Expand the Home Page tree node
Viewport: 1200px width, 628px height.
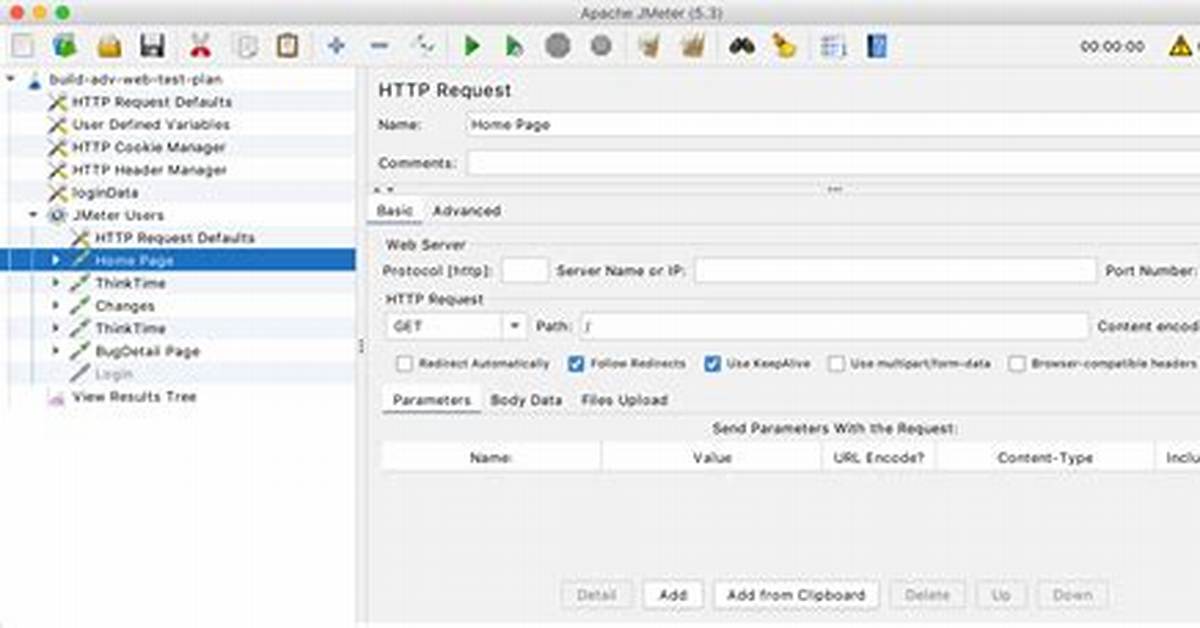(x=57, y=260)
